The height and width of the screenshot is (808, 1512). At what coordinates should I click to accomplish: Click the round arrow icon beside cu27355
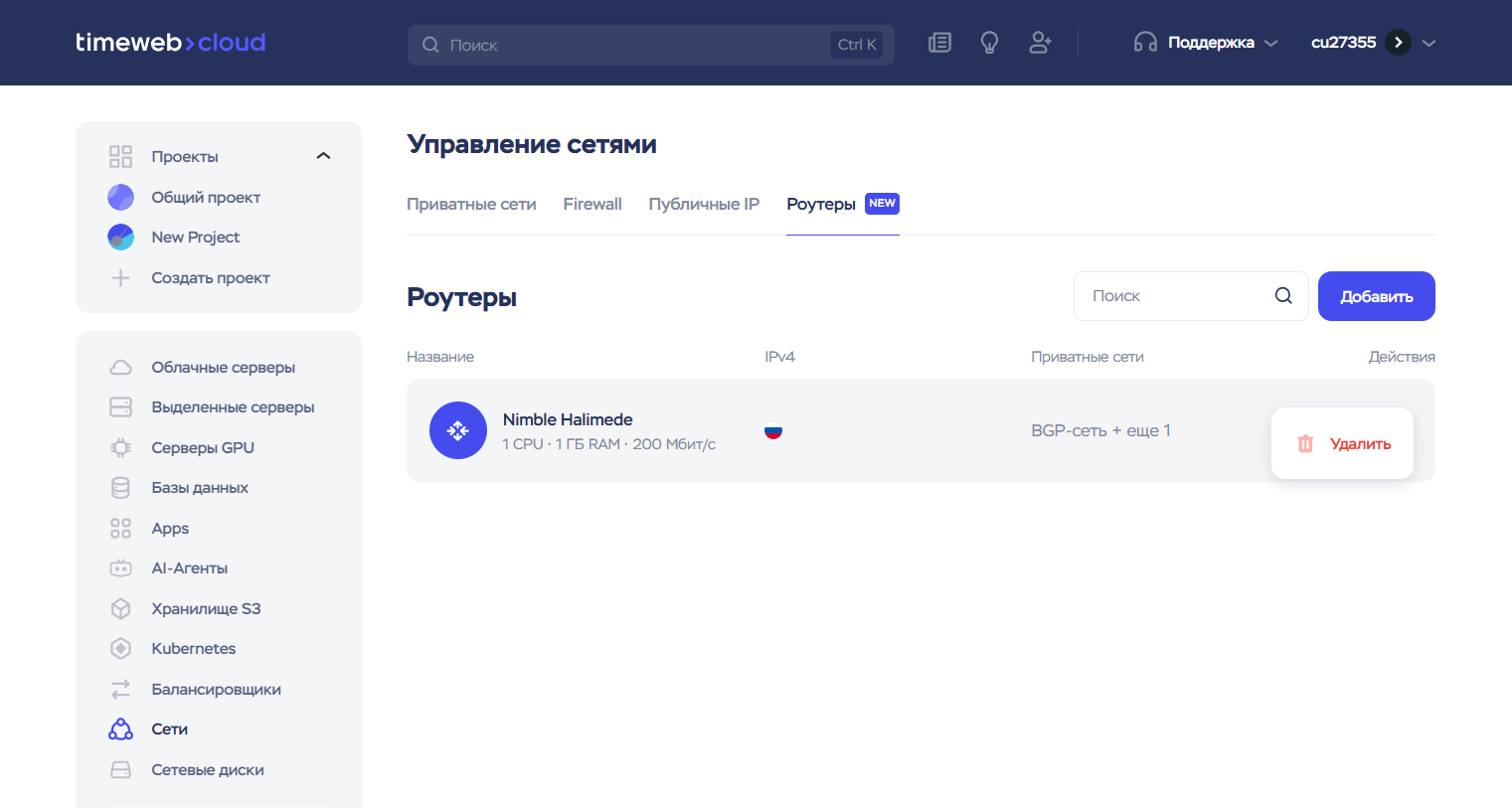(x=1398, y=43)
